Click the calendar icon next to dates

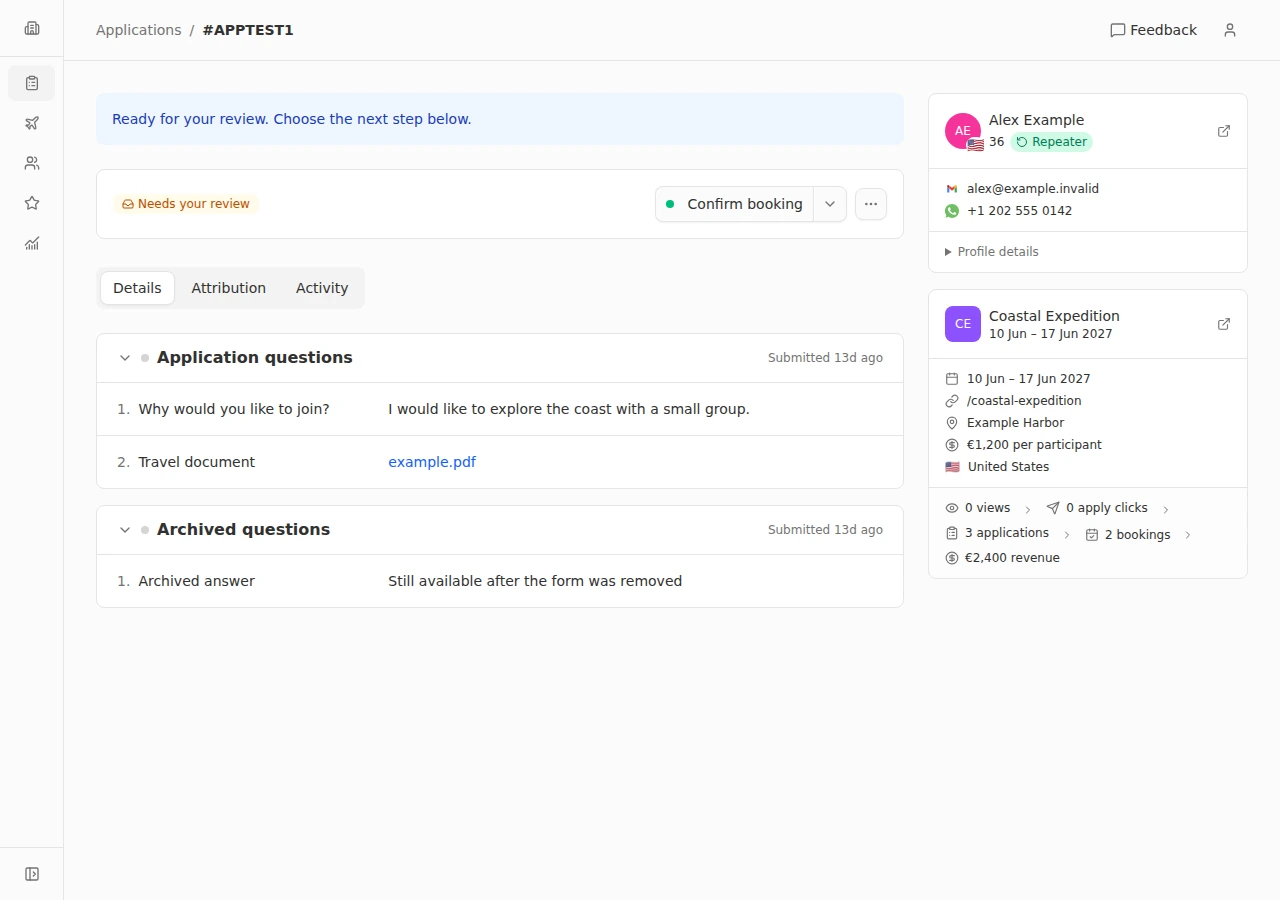[952, 379]
